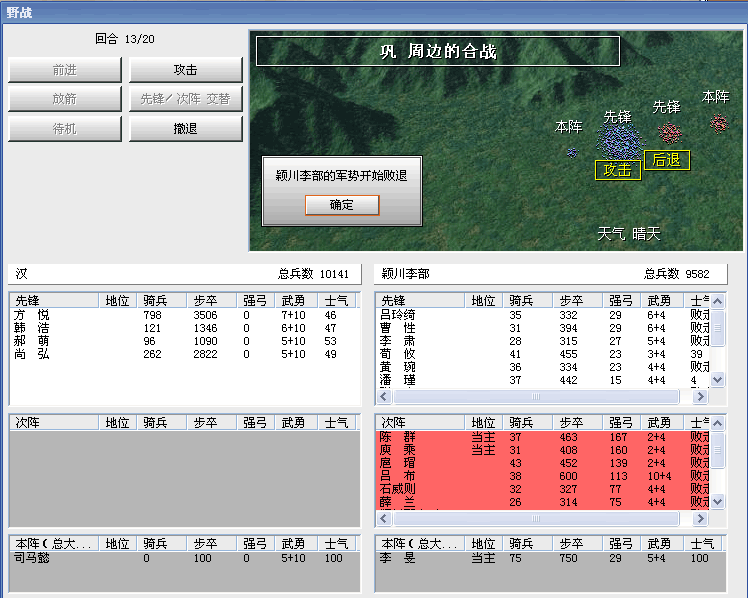Select the enemy 本阵 red unit on the map
This screenshot has width=748, height=598.
[x=717, y=123]
